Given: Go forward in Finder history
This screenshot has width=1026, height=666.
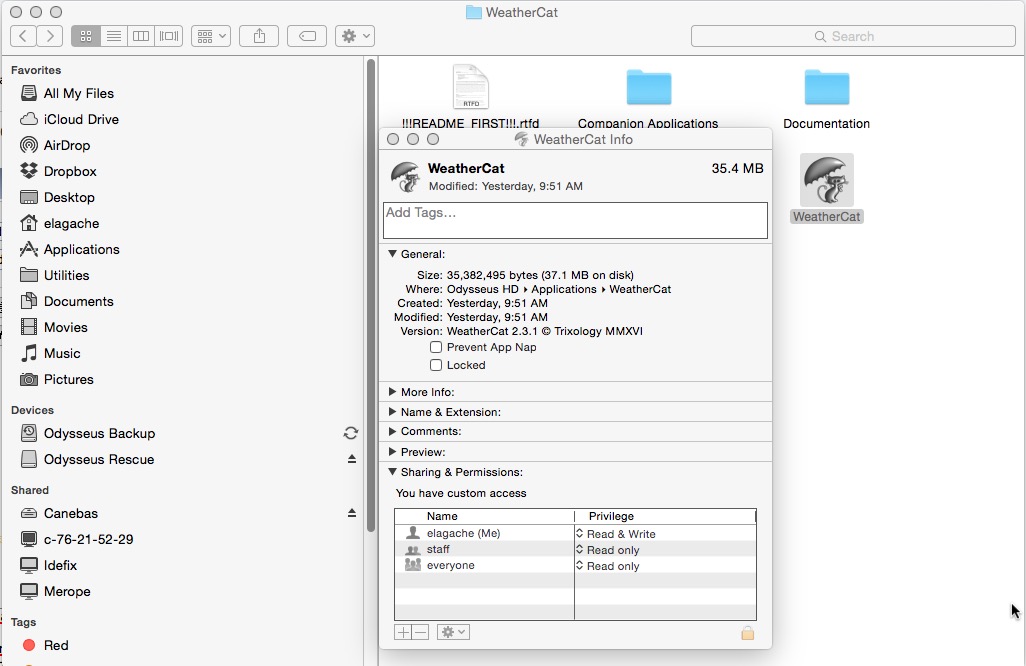Looking at the screenshot, I should 50,36.
